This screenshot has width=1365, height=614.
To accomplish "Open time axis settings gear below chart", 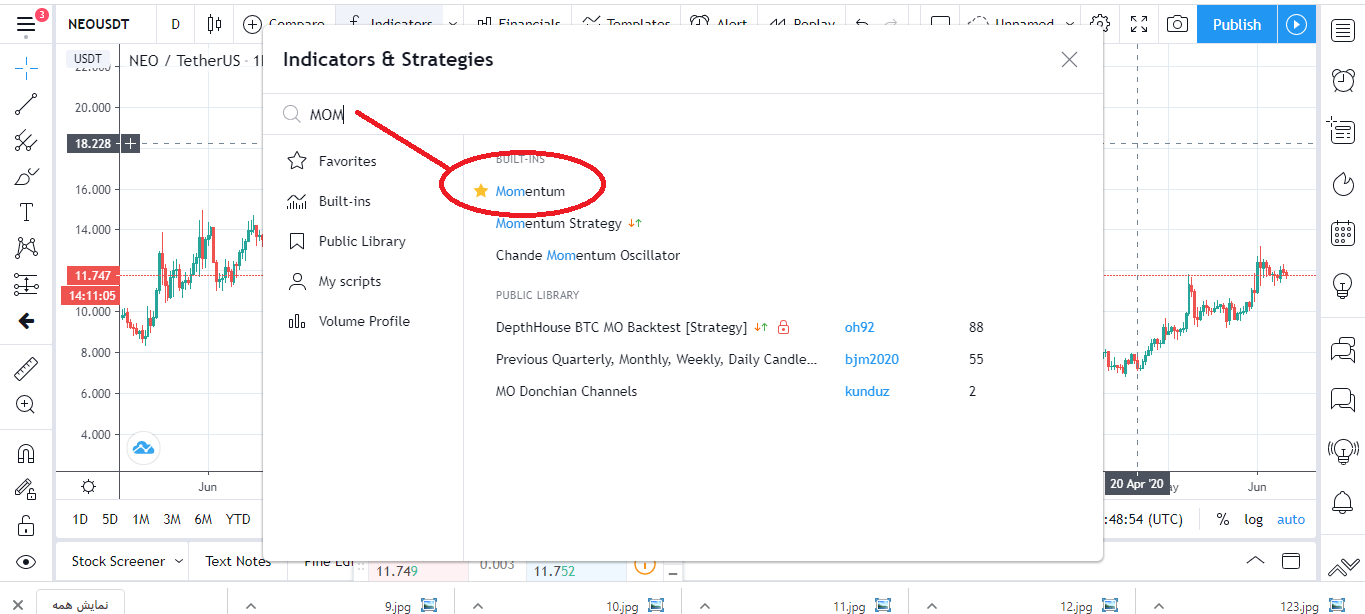I will point(89,487).
